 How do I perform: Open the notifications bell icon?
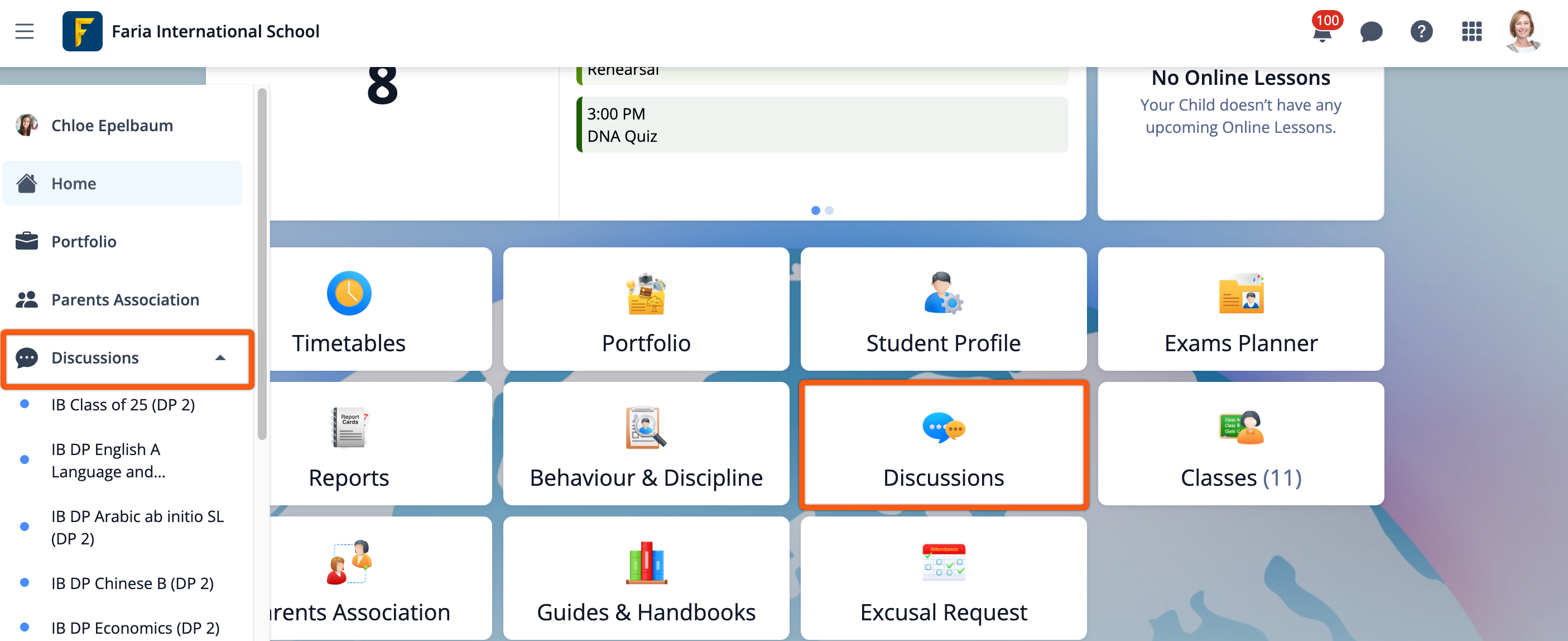coord(1321,32)
